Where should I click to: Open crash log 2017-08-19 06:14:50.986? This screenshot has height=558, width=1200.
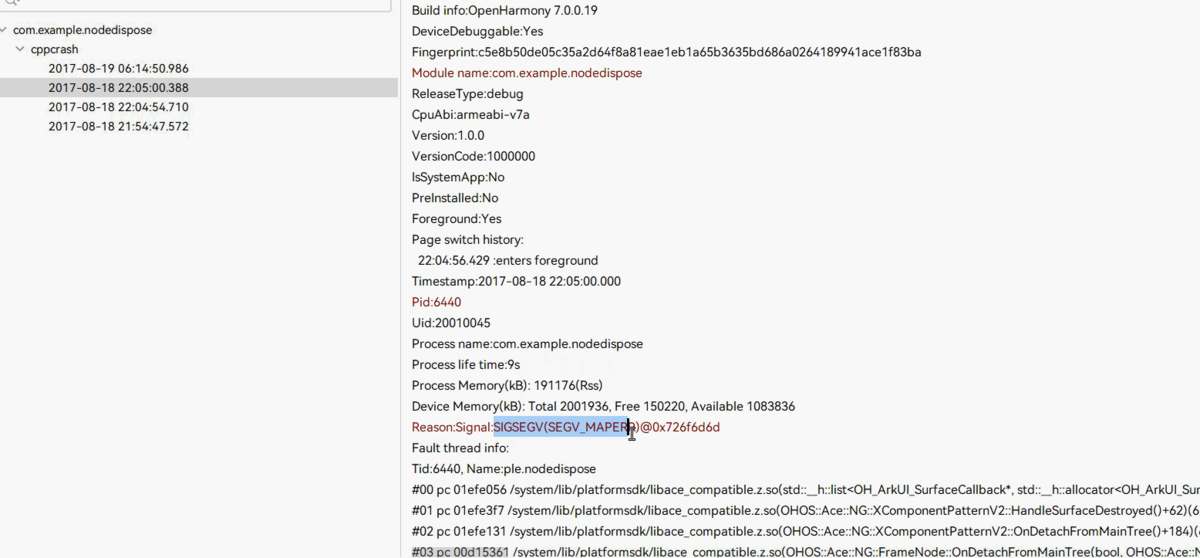click(x=118, y=68)
